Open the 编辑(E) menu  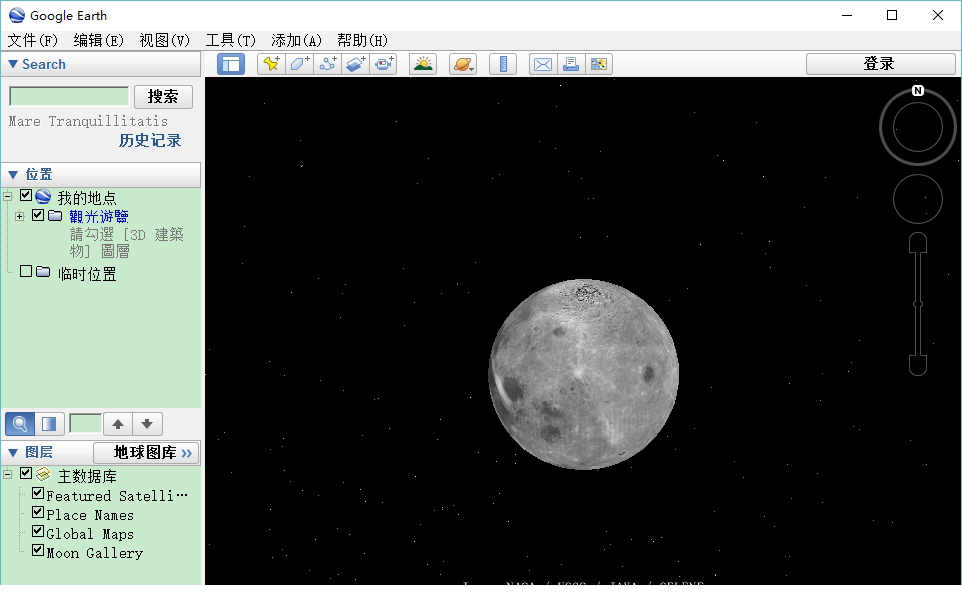(98, 40)
